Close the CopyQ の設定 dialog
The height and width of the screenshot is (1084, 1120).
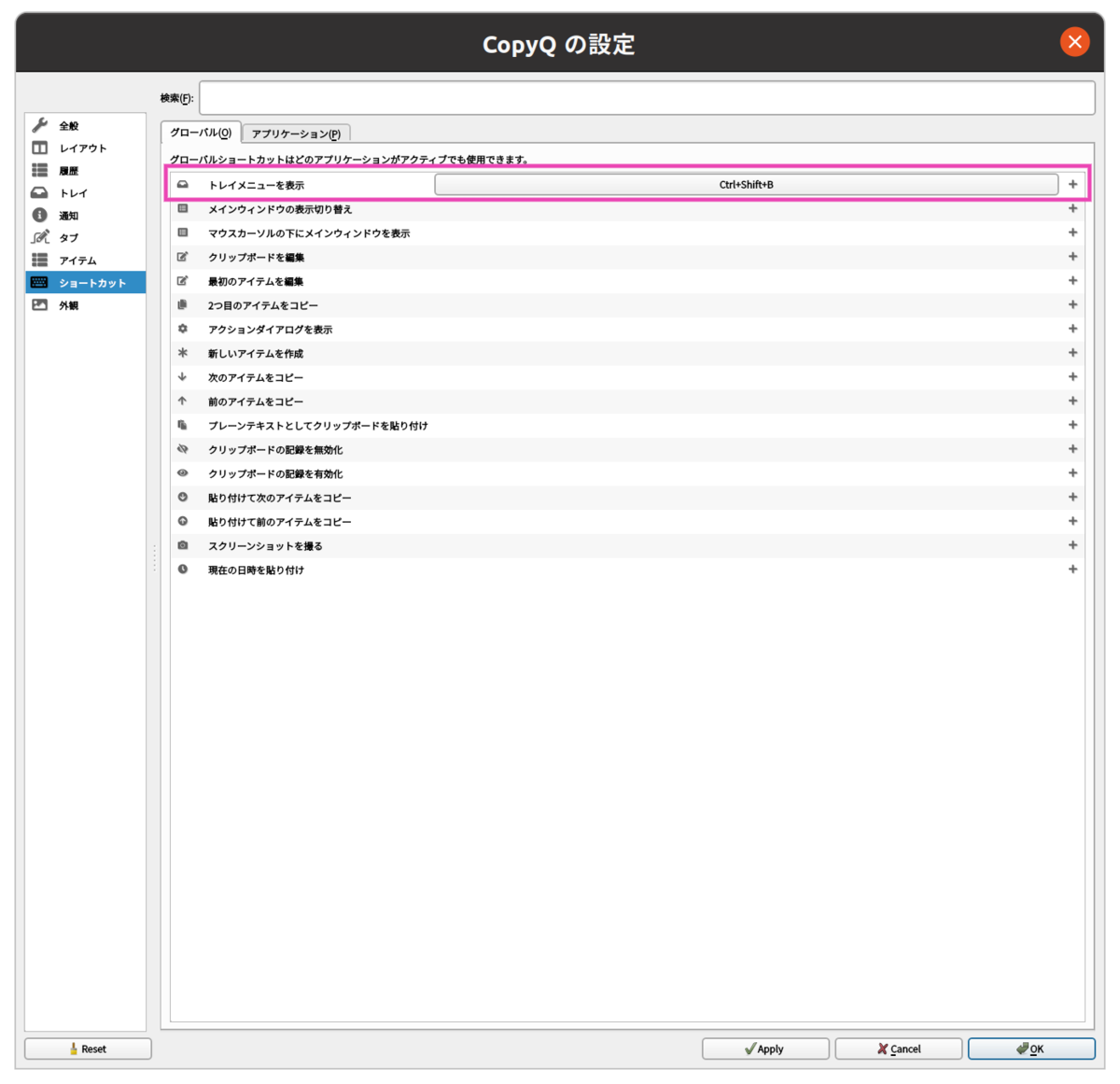(x=1074, y=42)
